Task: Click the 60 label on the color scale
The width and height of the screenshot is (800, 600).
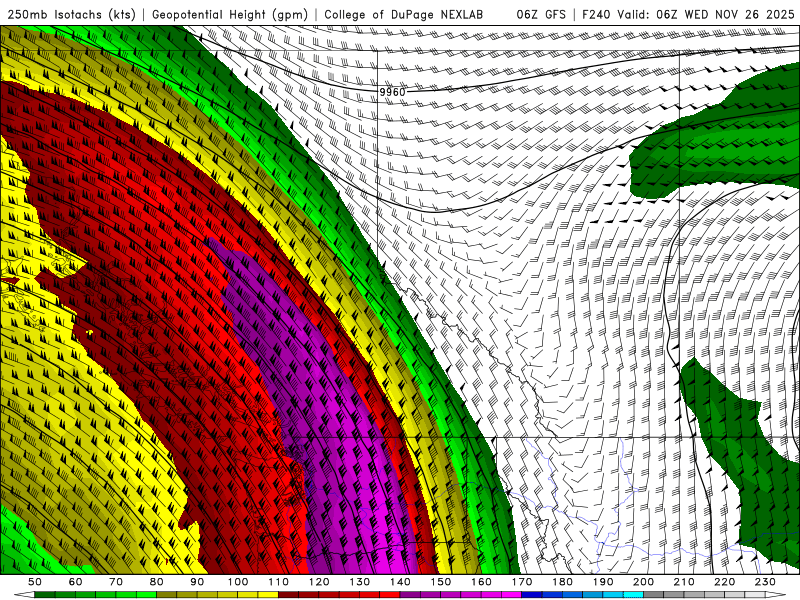Action: click(75, 582)
